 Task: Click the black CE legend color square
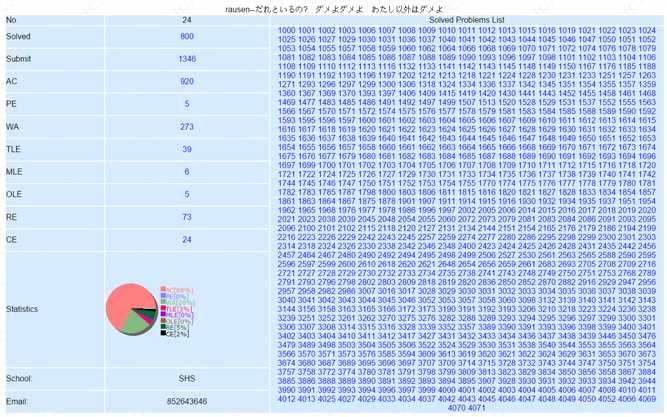click(163, 333)
